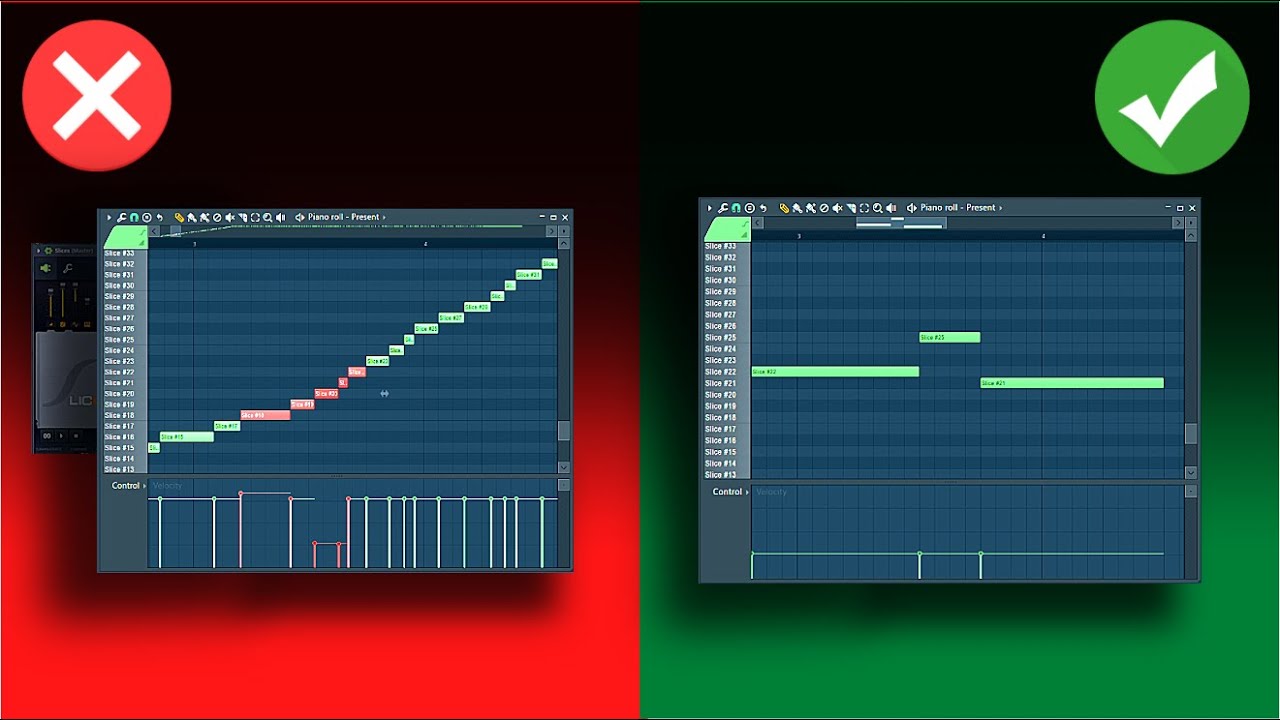Image resolution: width=1280 pixels, height=720 pixels.
Task: Open the wrench tools menu in left piano roll
Action: pyautogui.click(x=121, y=217)
